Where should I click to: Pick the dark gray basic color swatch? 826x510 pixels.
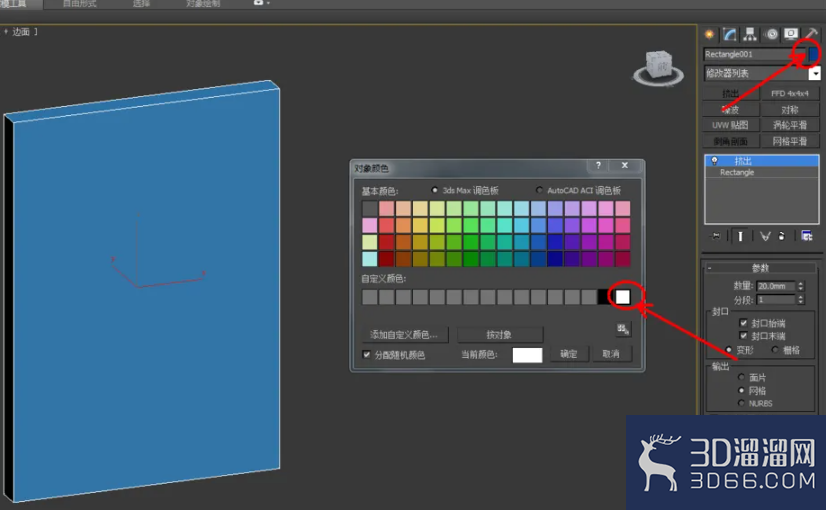pos(370,208)
